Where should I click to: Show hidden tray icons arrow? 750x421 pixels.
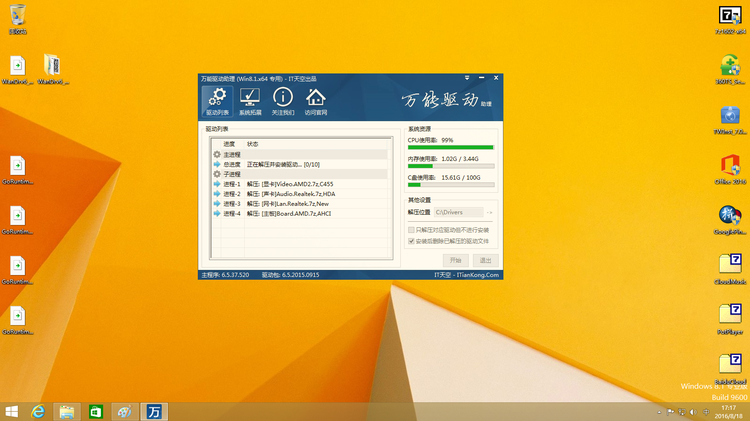[659, 412]
